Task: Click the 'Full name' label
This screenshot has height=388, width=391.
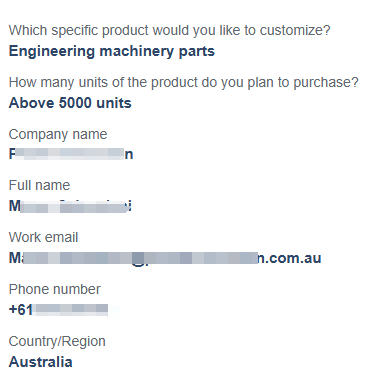Action: pos(39,185)
